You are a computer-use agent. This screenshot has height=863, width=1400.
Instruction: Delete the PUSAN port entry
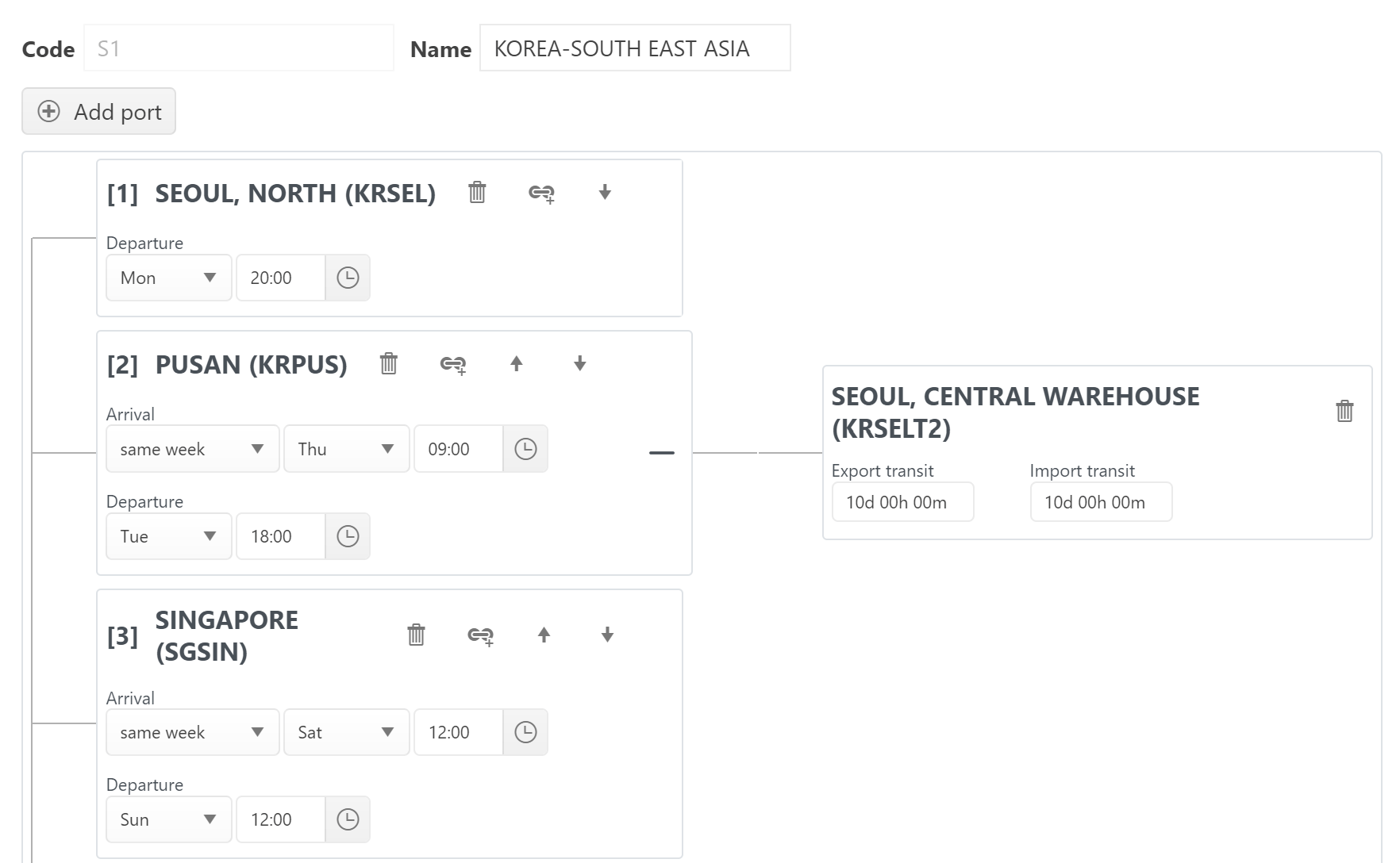click(x=388, y=364)
